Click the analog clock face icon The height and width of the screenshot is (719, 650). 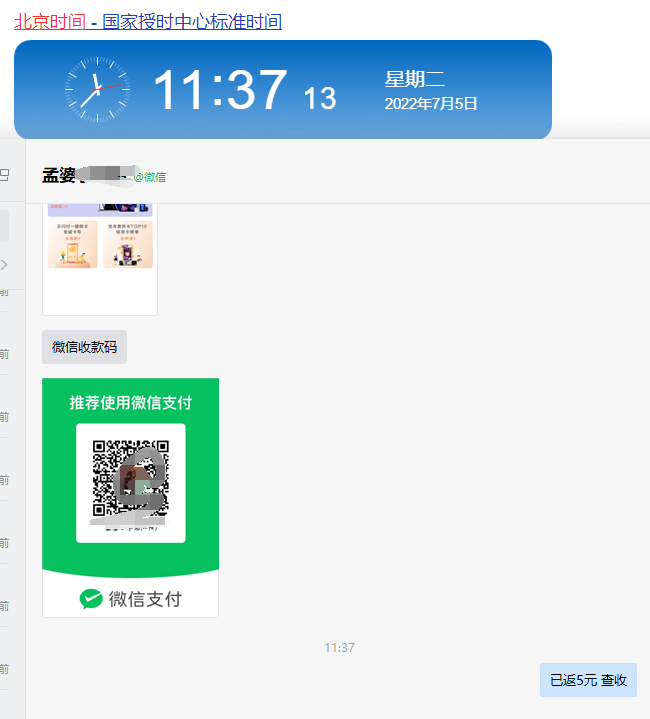pos(97,89)
